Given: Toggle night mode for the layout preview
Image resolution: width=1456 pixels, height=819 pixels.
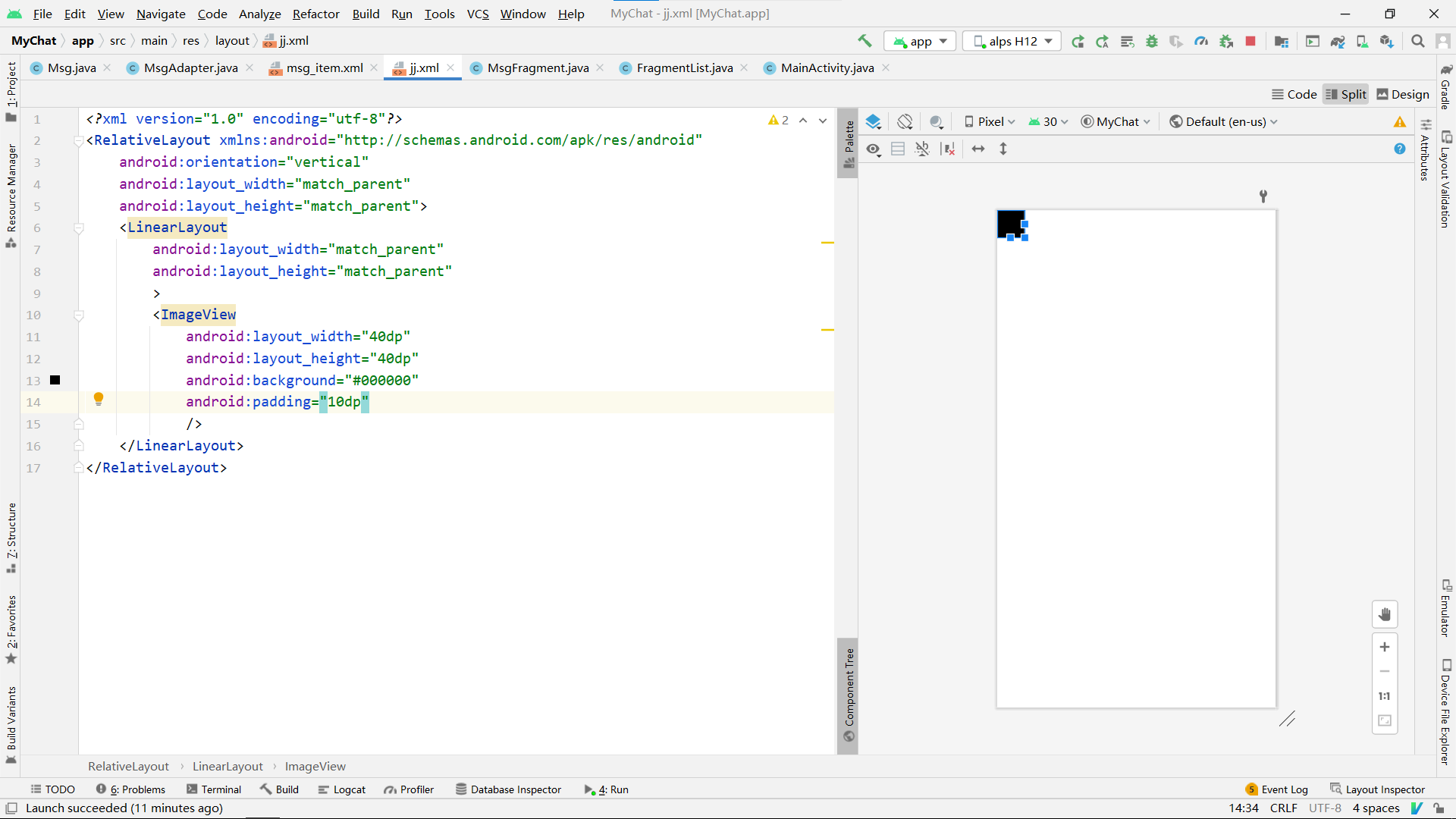Looking at the screenshot, I should click(937, 121).
